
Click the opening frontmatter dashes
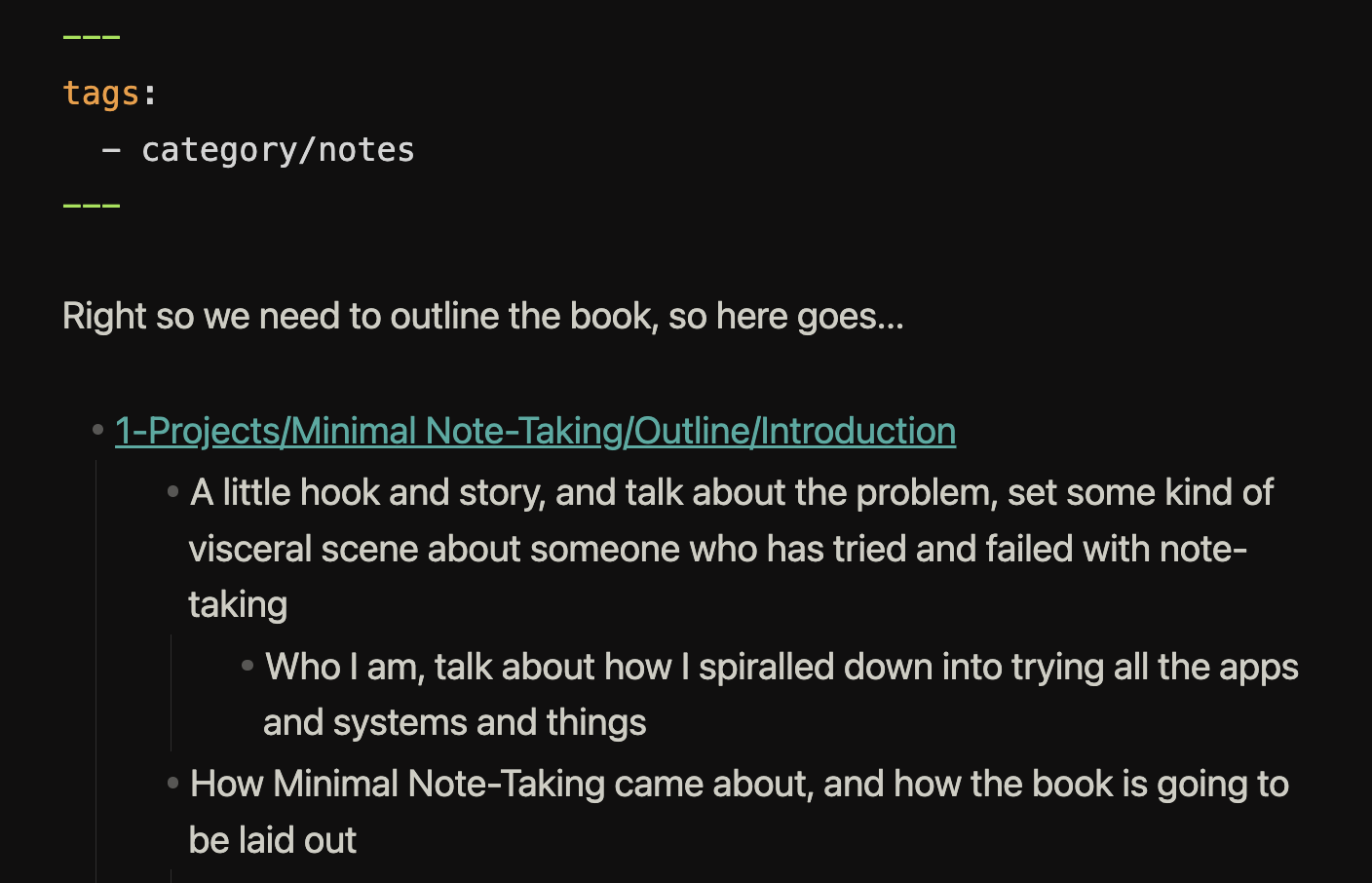pos(91,38)
